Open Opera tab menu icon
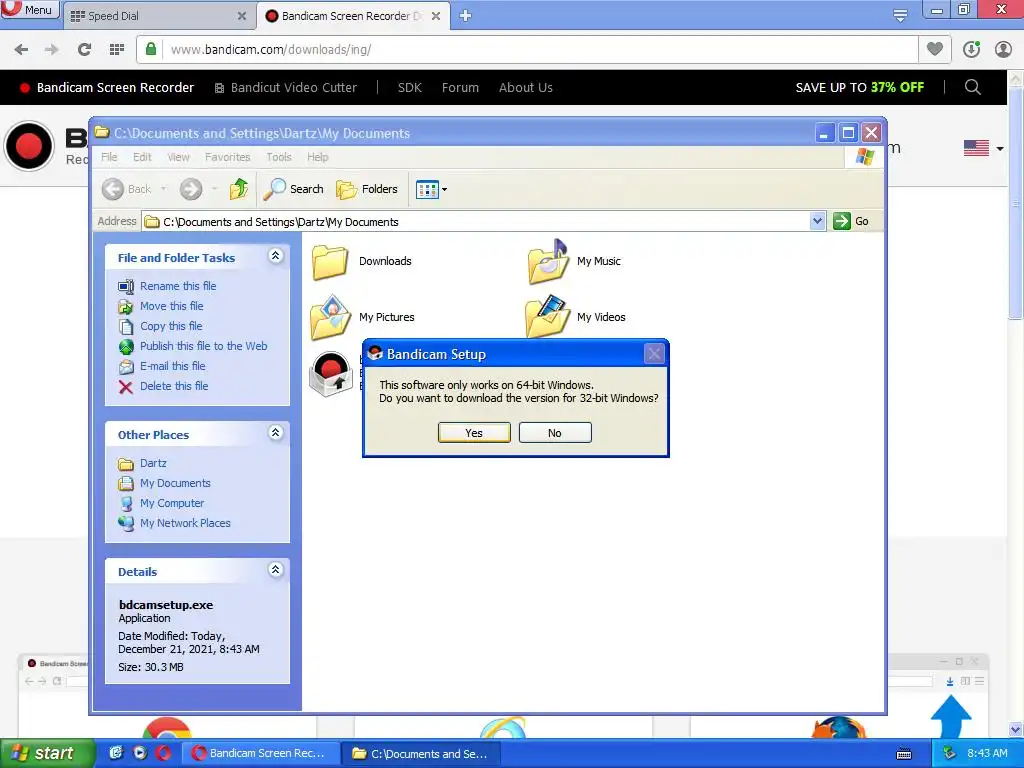The height and width of the screenshot is (768, 1024). pyautogui.click(x=900, y=15)
